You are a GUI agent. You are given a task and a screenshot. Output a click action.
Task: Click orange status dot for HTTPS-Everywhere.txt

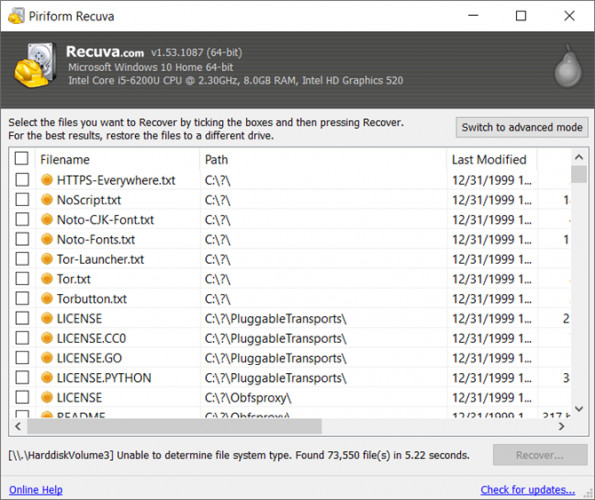(47, 180)
